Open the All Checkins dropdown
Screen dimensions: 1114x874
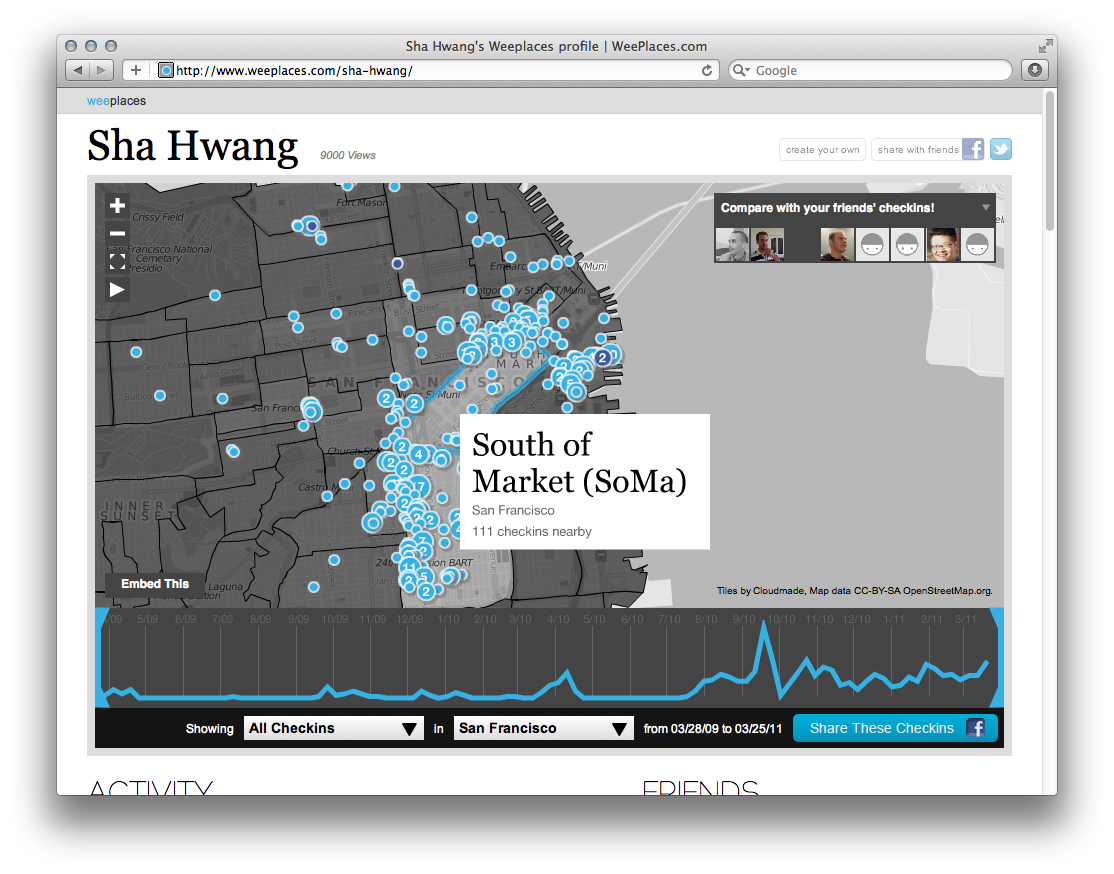(x=333, y=728)
